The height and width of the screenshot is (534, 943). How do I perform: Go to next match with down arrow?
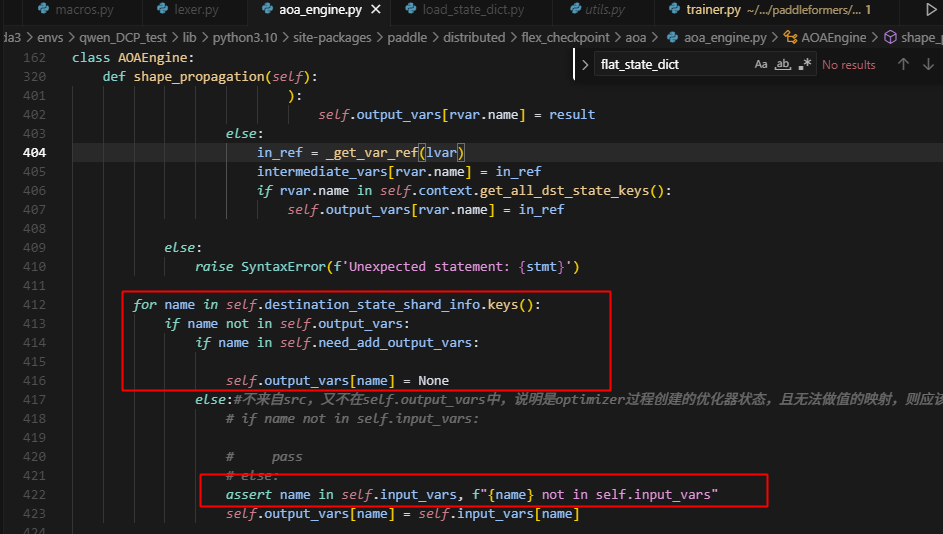(x=926, y=64)
